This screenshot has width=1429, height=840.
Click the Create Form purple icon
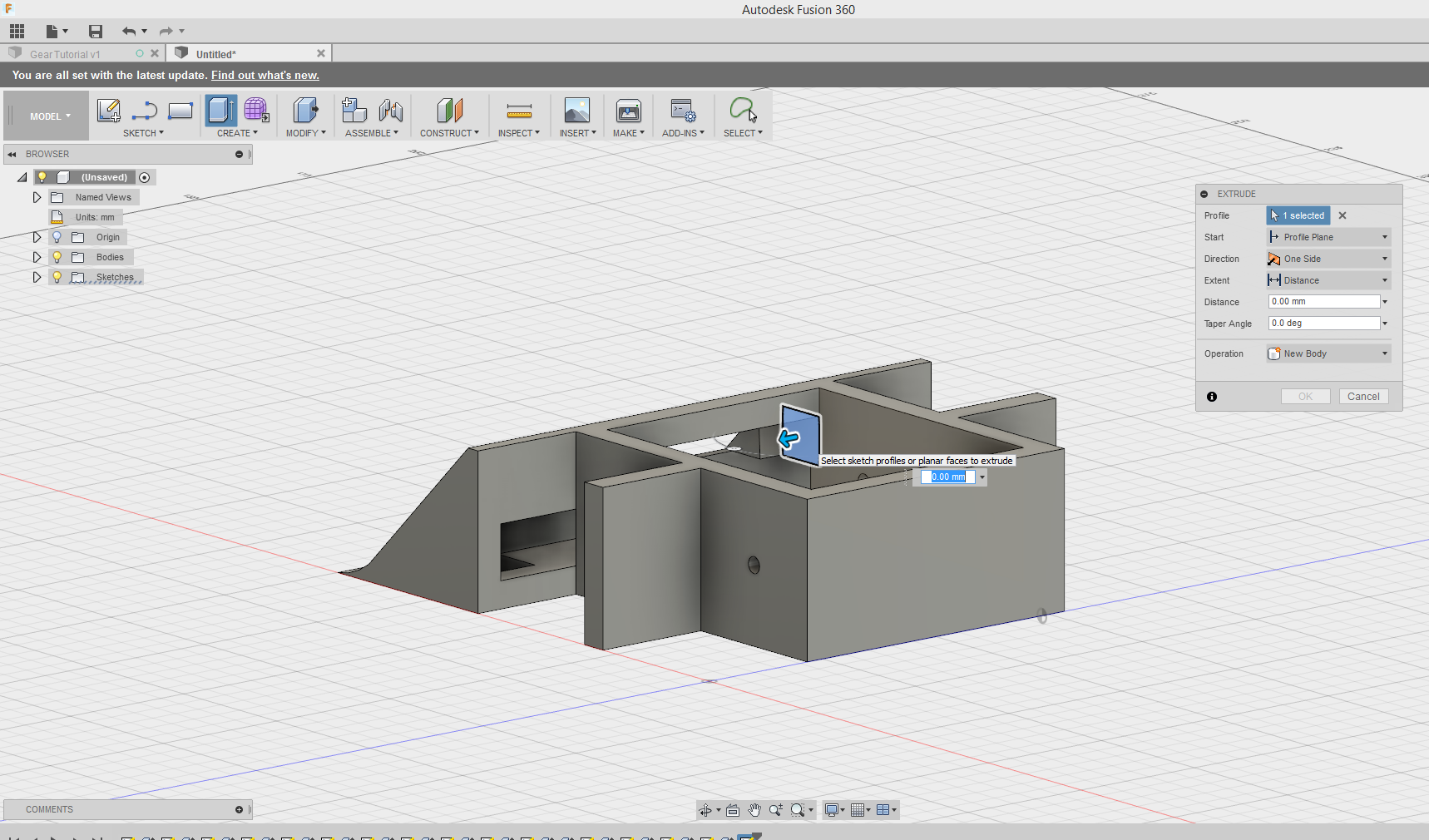256,111
